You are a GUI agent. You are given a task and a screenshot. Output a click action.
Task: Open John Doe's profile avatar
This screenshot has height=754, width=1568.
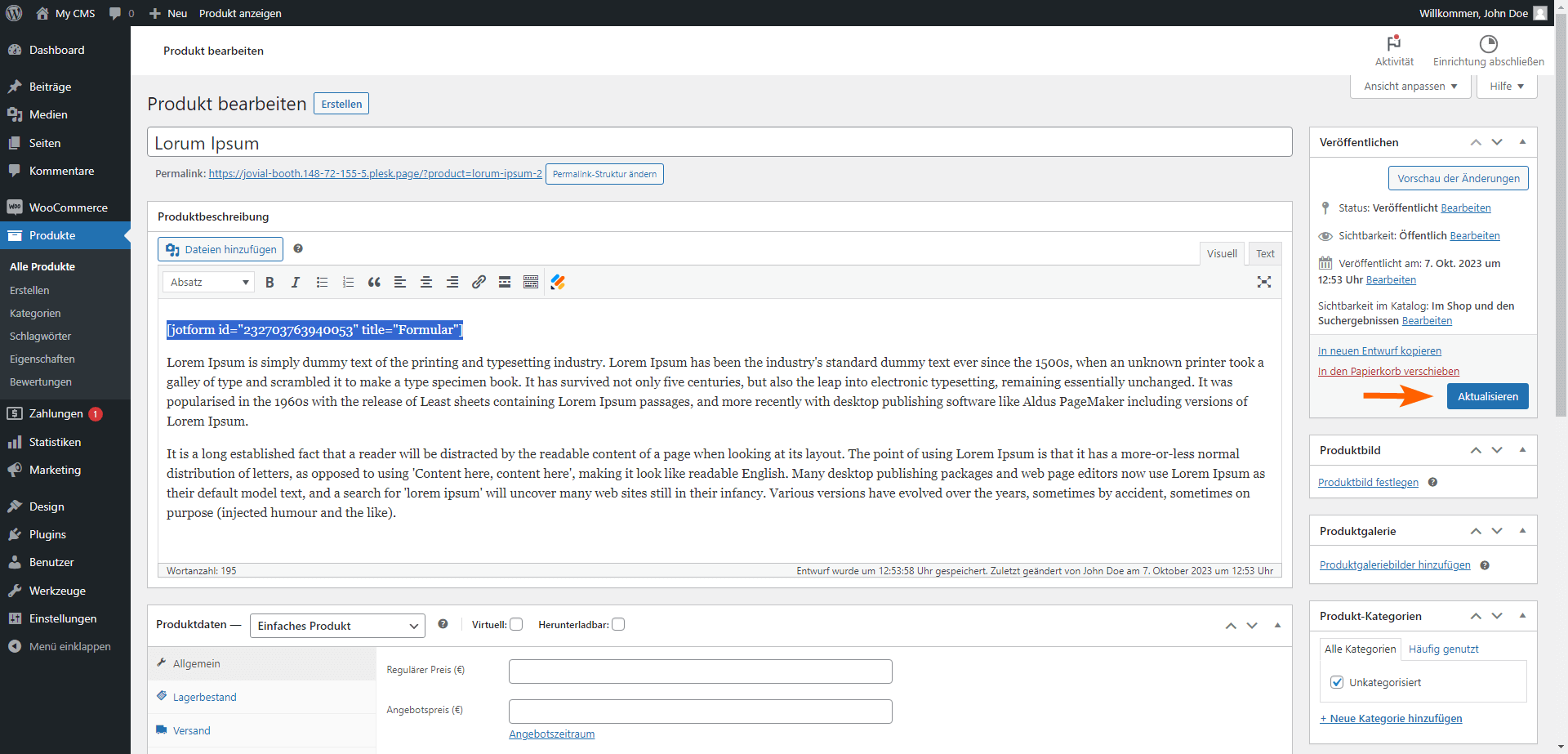[1540, 13]
